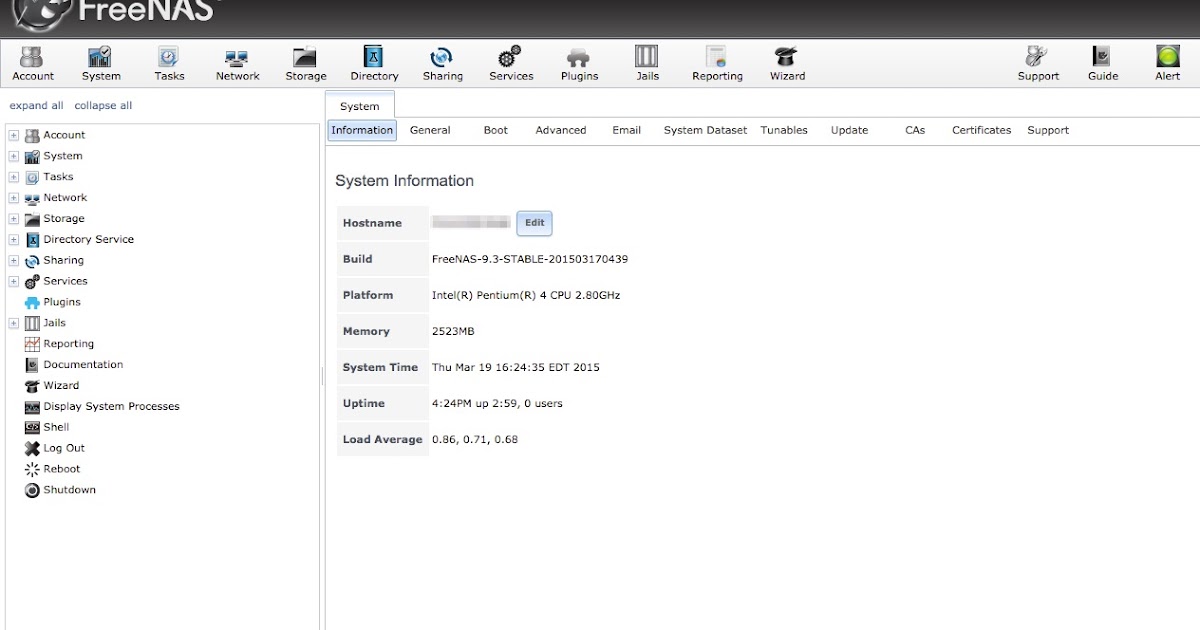Expand the Storage tree node
The image size is (1200, 630).
[14, 219]
